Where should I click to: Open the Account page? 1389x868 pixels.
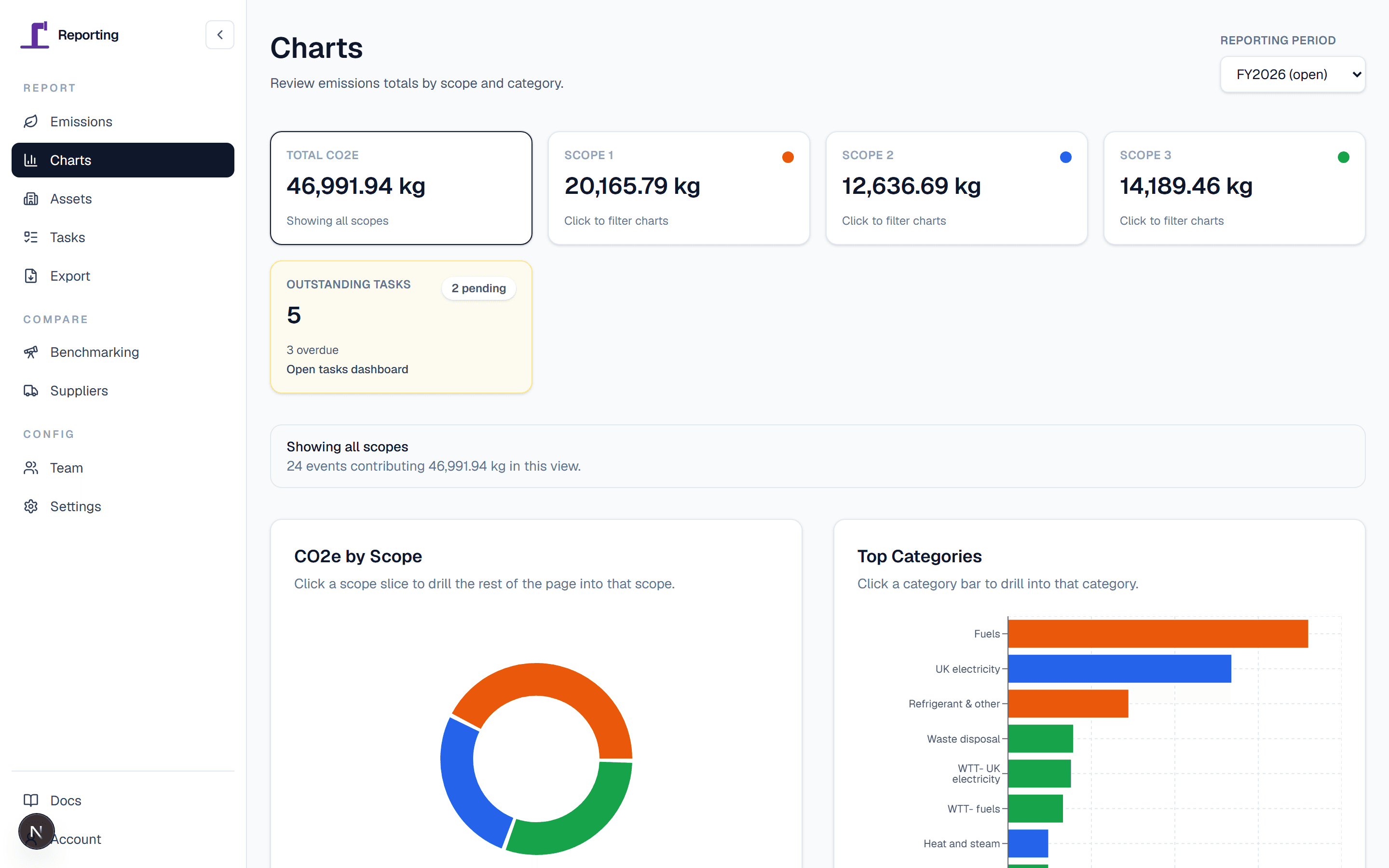click(x=123, y=839)
